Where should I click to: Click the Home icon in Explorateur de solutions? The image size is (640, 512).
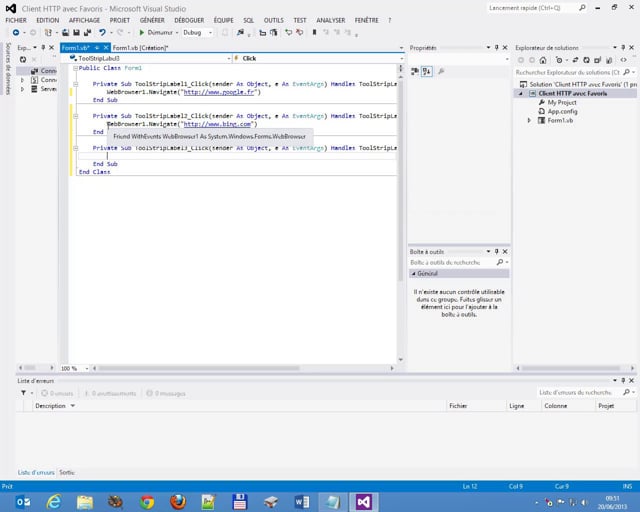pyautogui.click(x=543, y=60)
